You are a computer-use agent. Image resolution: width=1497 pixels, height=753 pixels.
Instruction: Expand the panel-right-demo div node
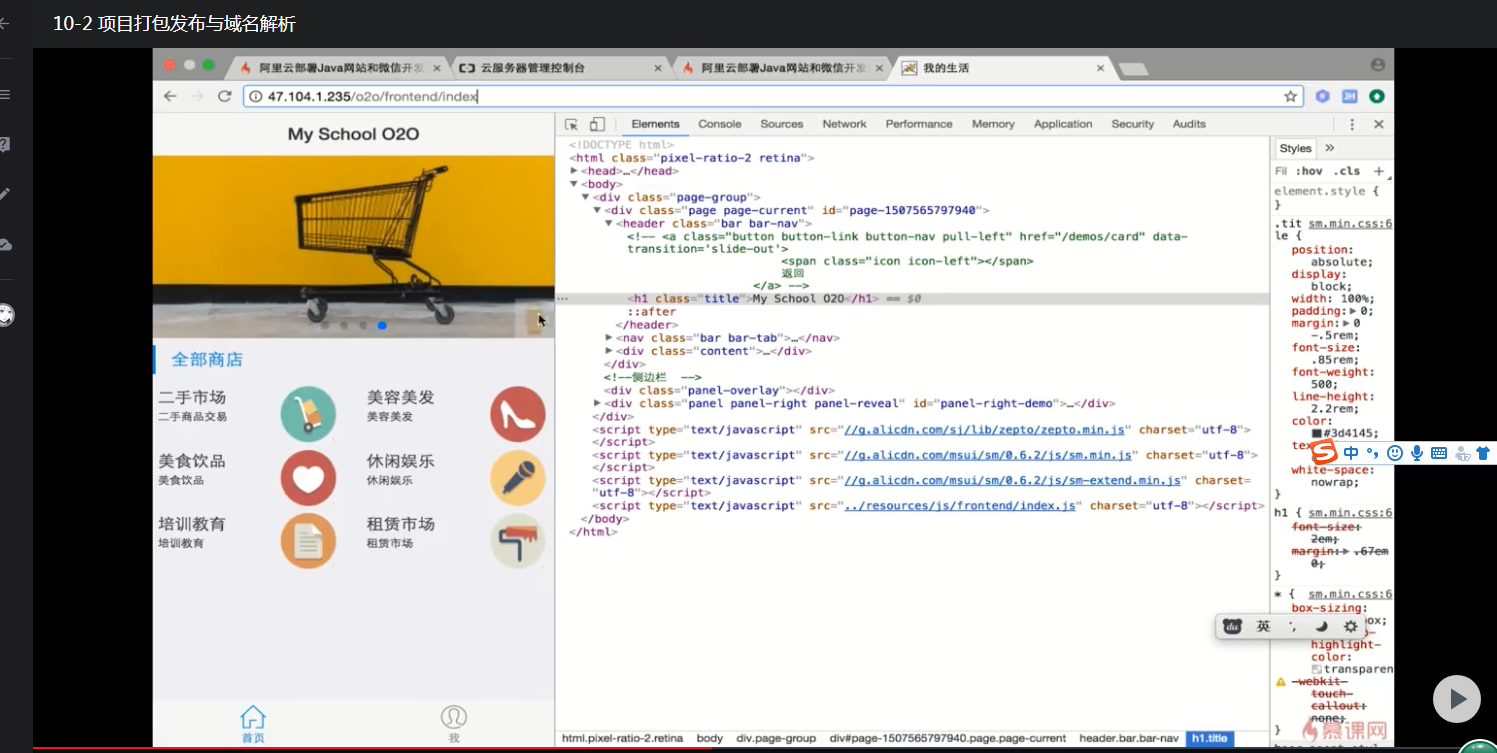tap(597, 403)
